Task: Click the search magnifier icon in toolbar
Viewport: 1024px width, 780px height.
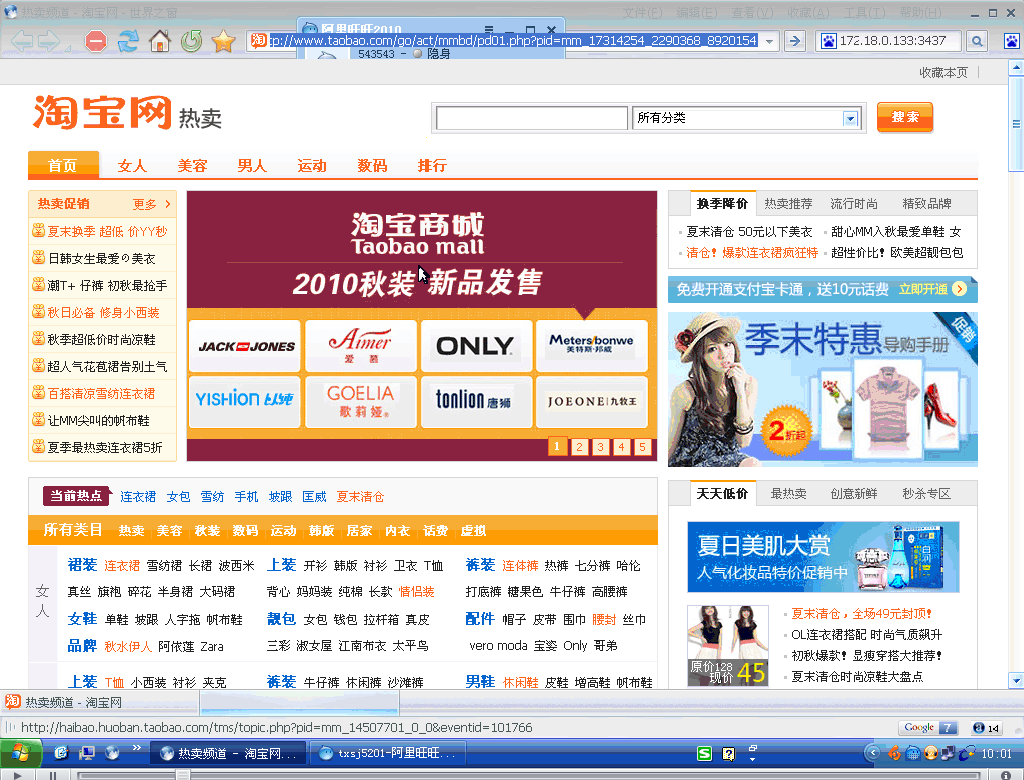Action: 977,41
